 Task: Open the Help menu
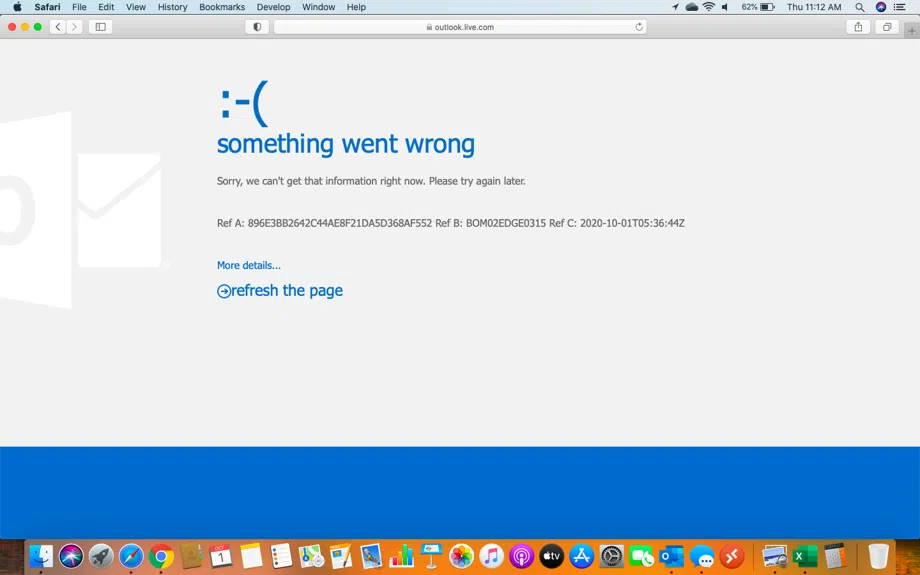(356, 7)
